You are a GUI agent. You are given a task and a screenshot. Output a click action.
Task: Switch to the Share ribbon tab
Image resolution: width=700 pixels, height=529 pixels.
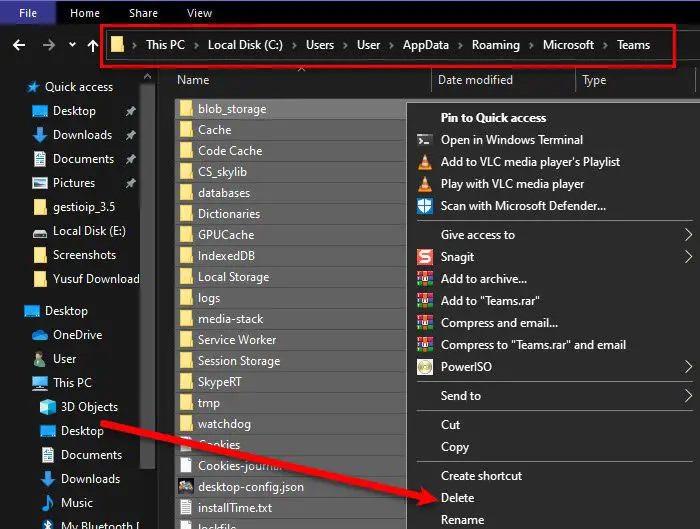(143, 13)
